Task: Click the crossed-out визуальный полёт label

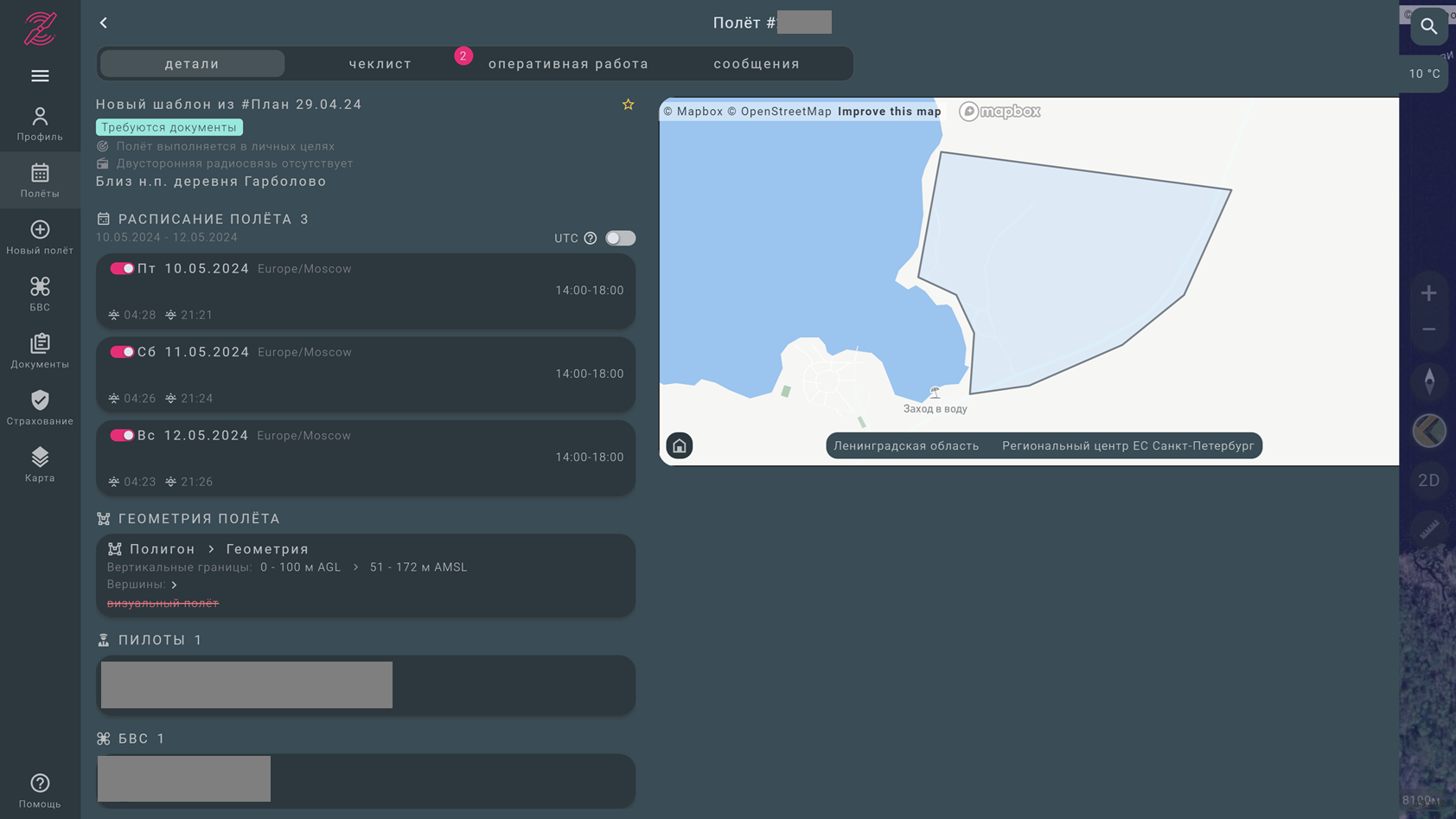Action: click(163, 604)
